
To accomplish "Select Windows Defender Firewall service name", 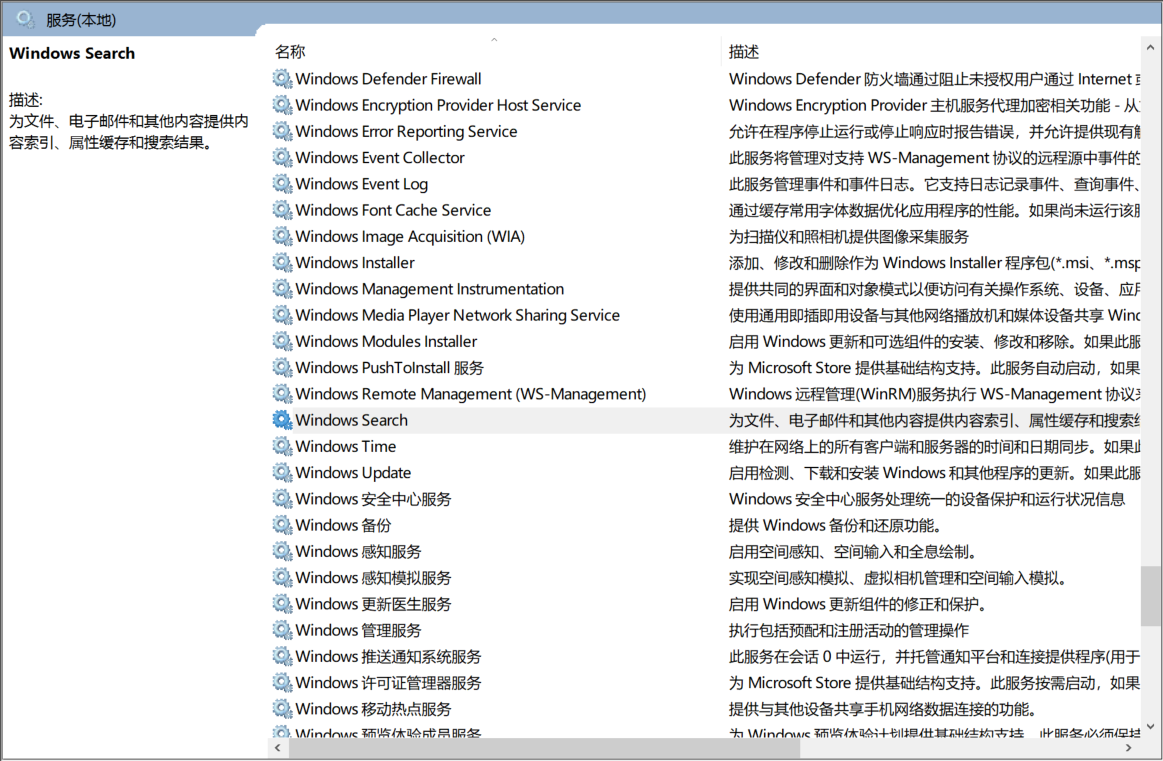I will pyautogui.click(x=388, y=79).
